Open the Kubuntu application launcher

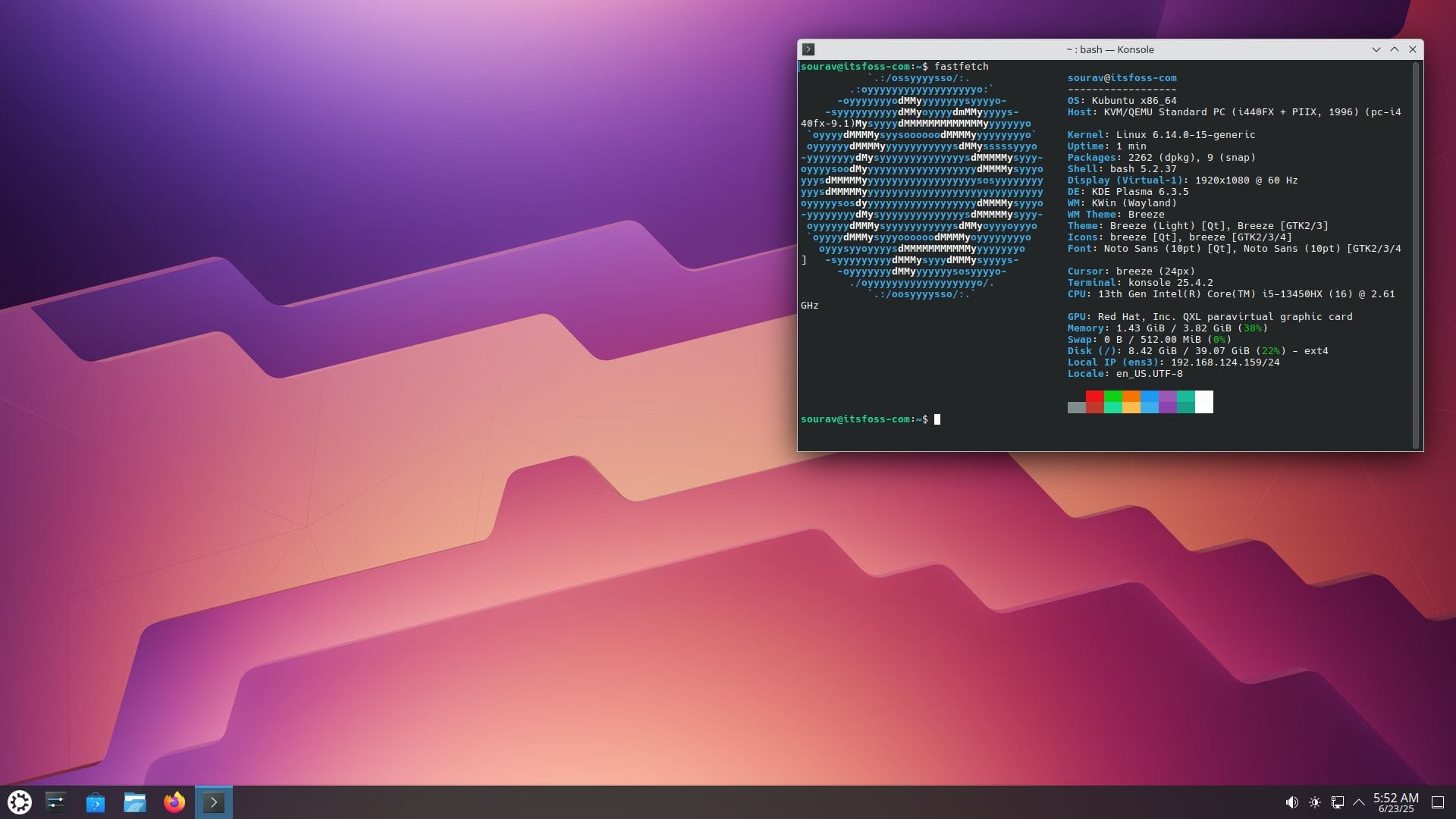(x=19, y=802)
